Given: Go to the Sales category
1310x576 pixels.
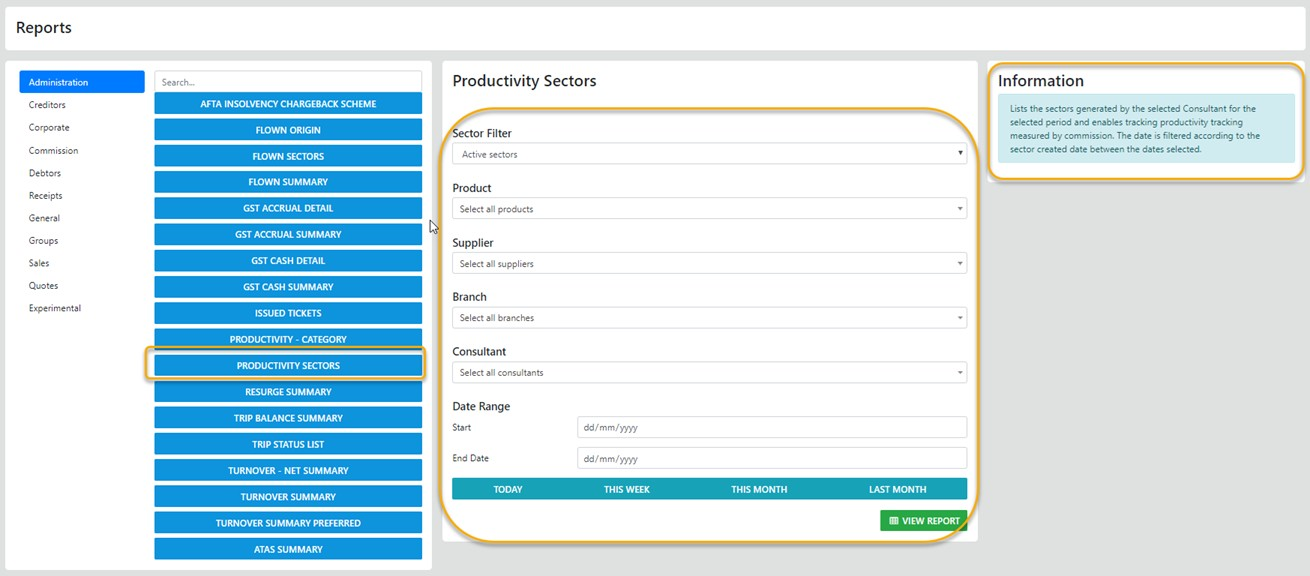Looking at the screenshot, I should tap(39, 263).
